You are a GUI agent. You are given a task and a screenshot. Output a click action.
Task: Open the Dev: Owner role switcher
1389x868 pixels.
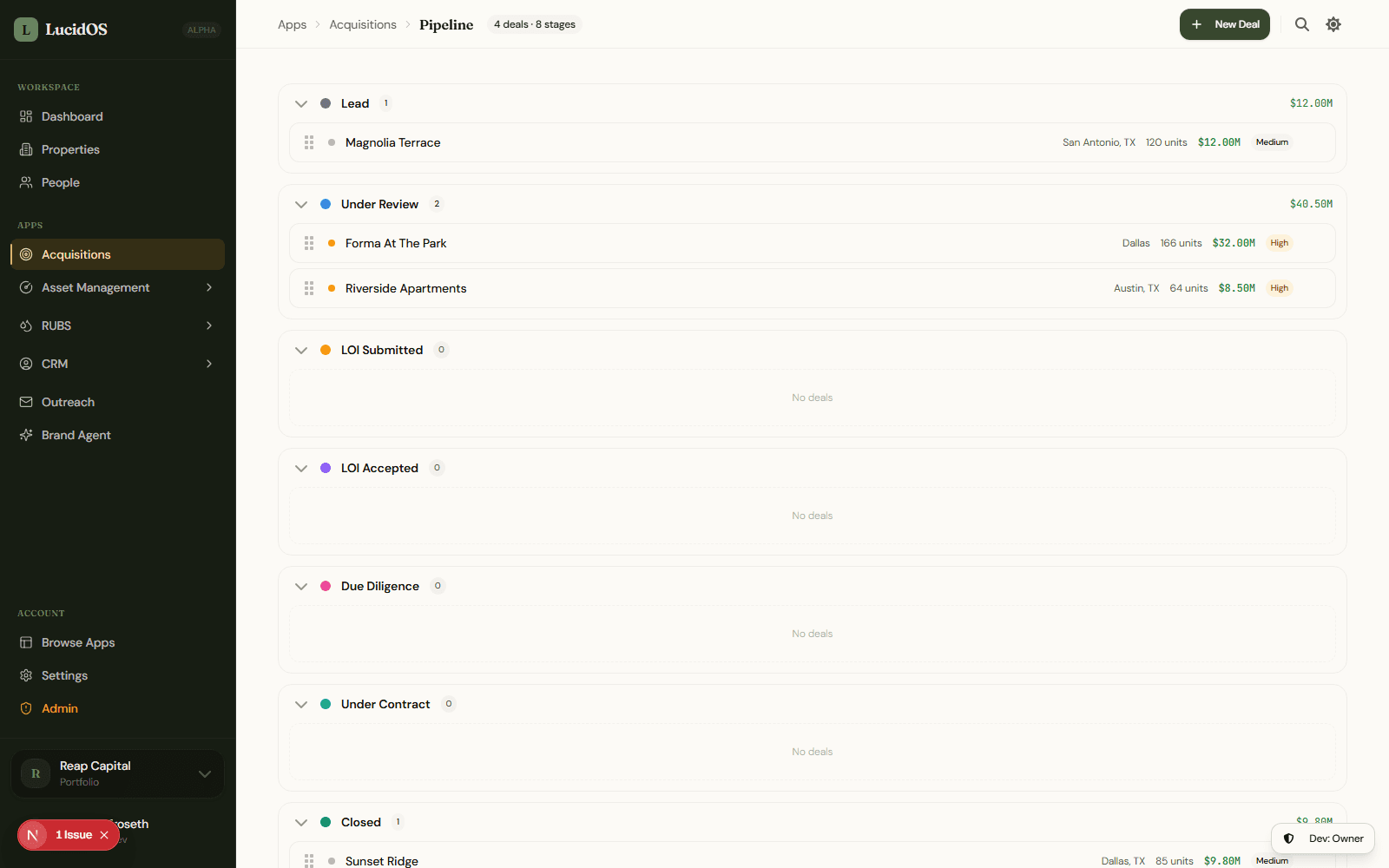[x=1323, y=838]
